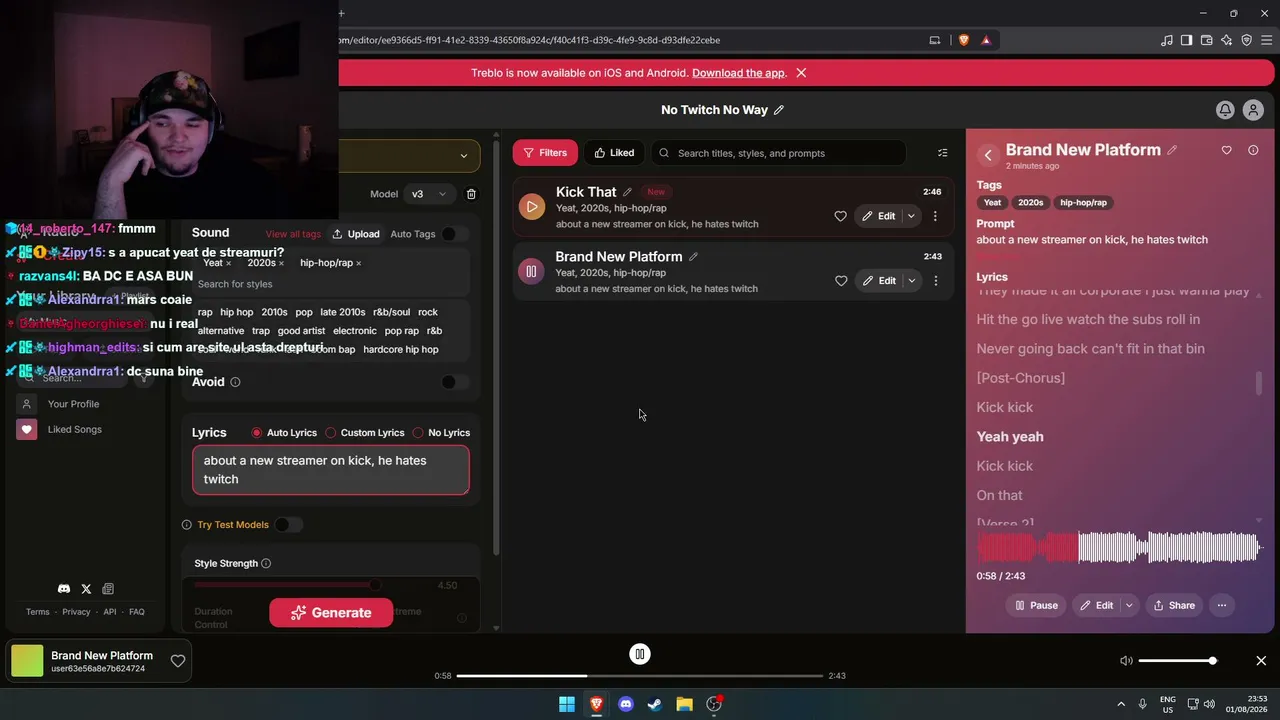The height and width of the screenshot is (720, 1280).
Task: Pause the song from detail panel
Action: point(1036,605)
